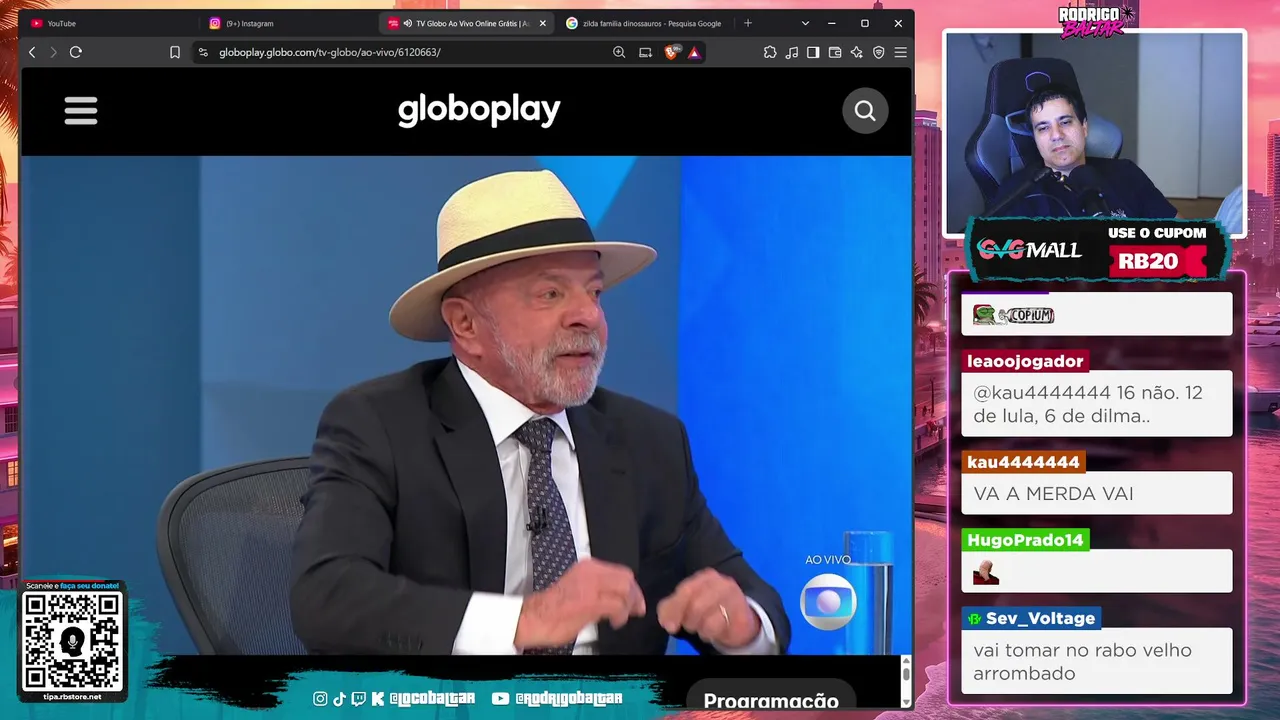
Task: Open the music note playlist icon
Action: 792,52
